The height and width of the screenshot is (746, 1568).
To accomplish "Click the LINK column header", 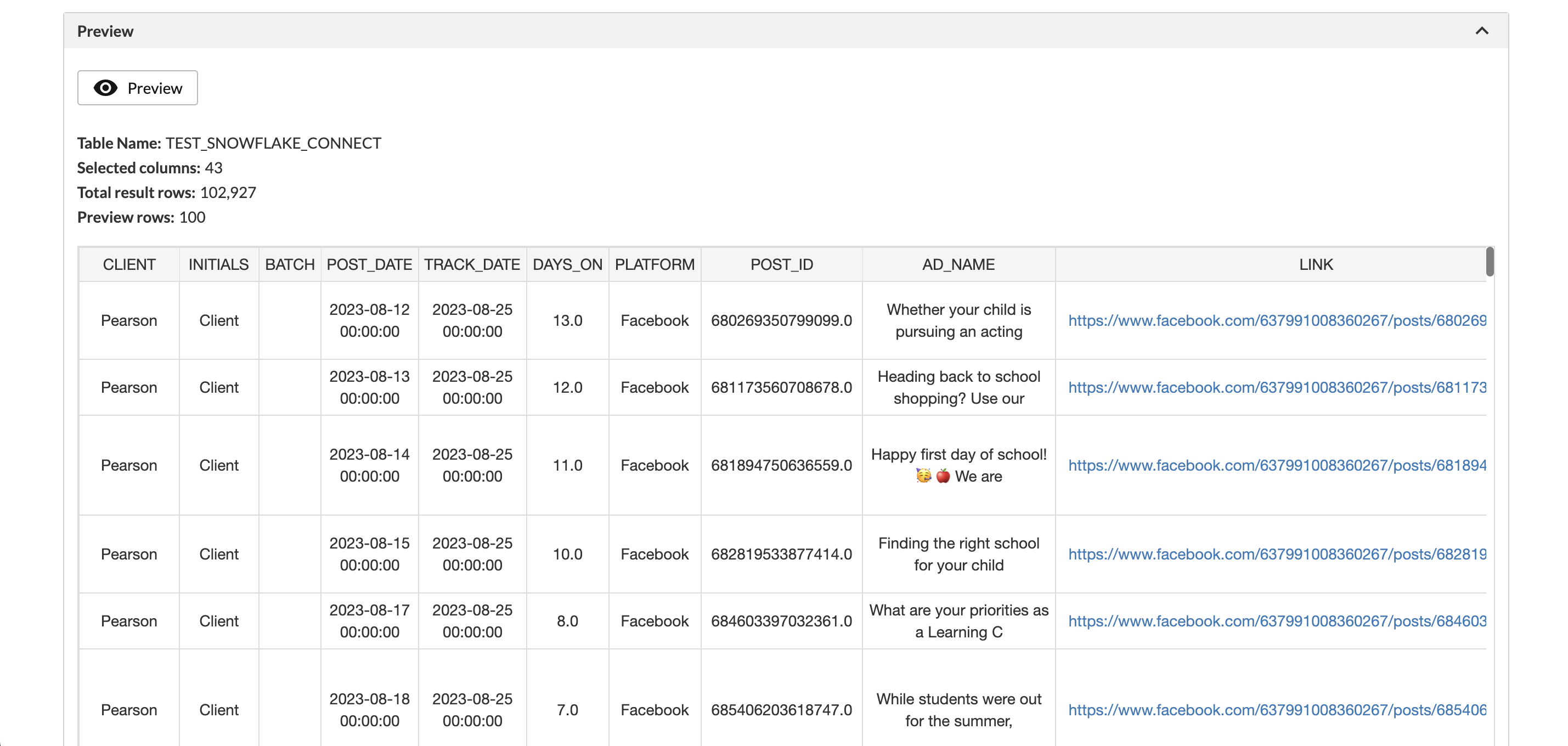I will 1316,265.
